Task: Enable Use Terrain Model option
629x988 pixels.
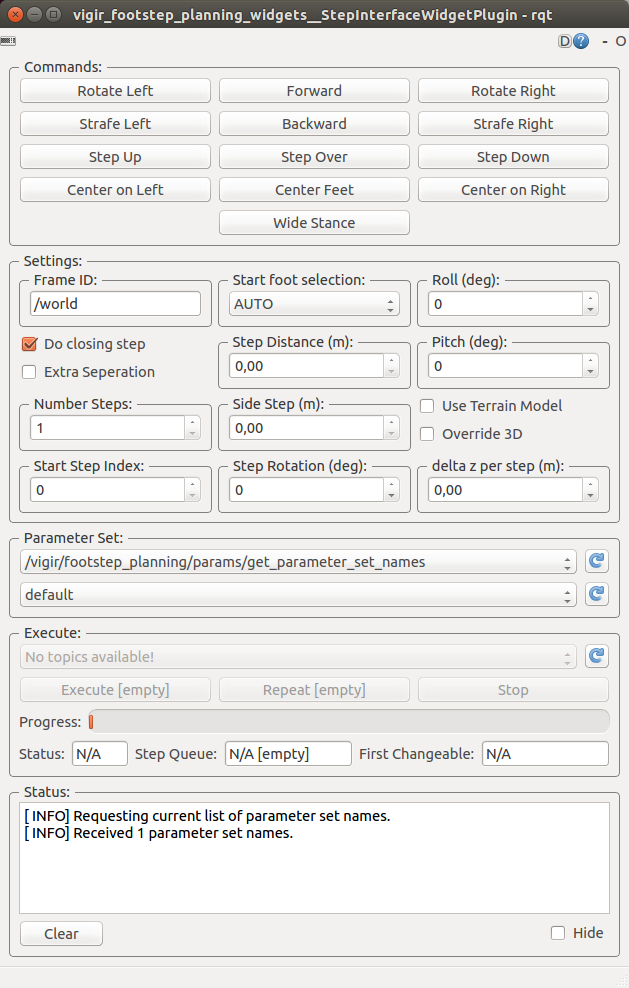Action: (427, 406)
